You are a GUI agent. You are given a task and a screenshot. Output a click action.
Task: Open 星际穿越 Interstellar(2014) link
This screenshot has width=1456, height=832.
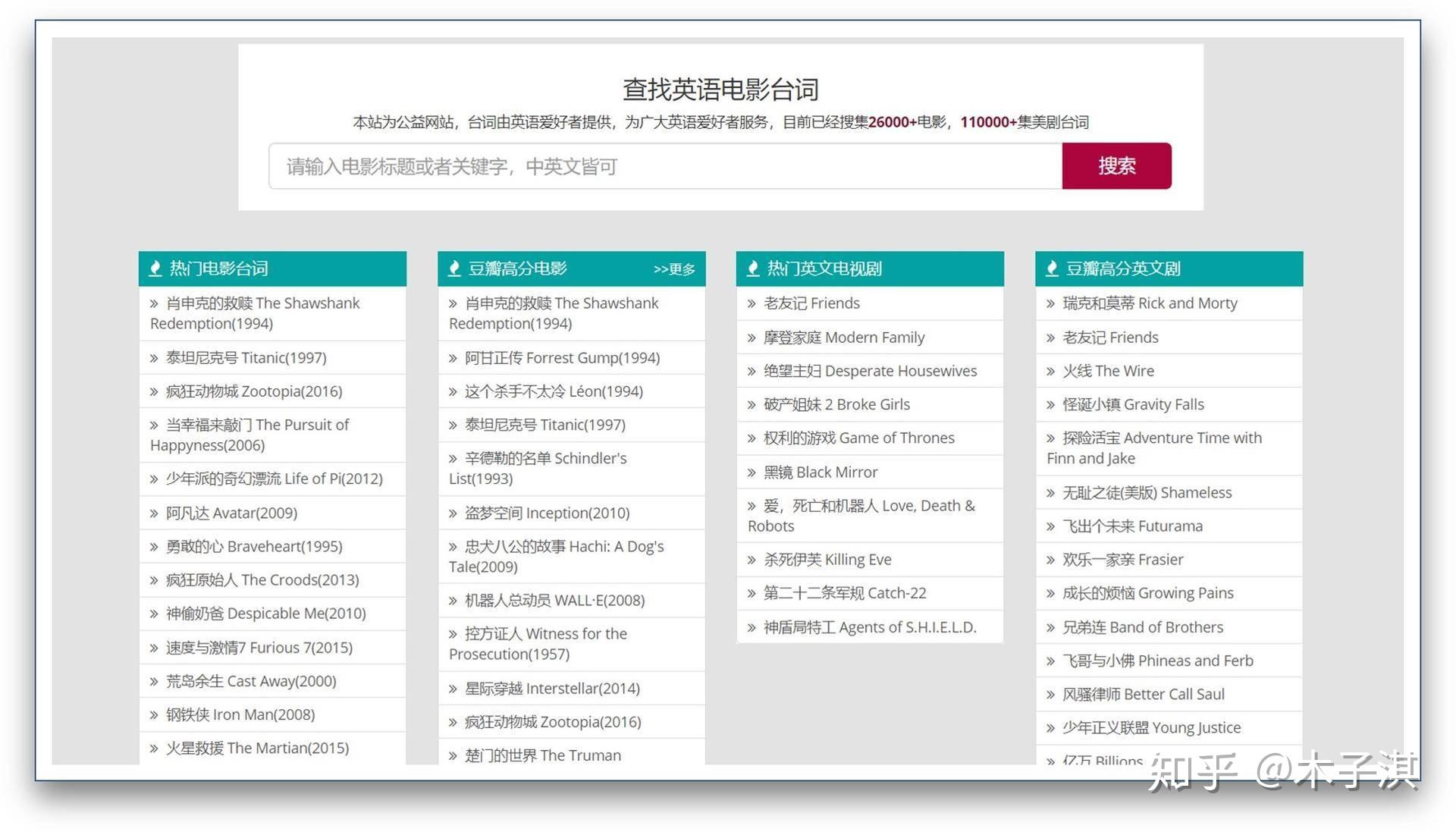pyautogui.click(x=552, y=688)
